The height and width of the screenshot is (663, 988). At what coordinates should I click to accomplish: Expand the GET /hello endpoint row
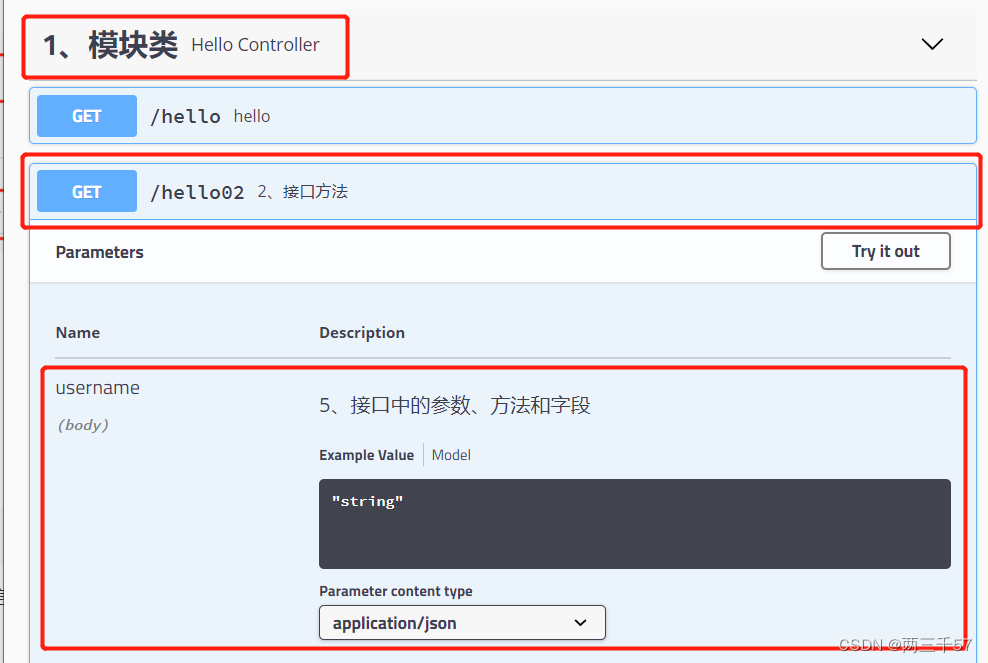point(503,116)
